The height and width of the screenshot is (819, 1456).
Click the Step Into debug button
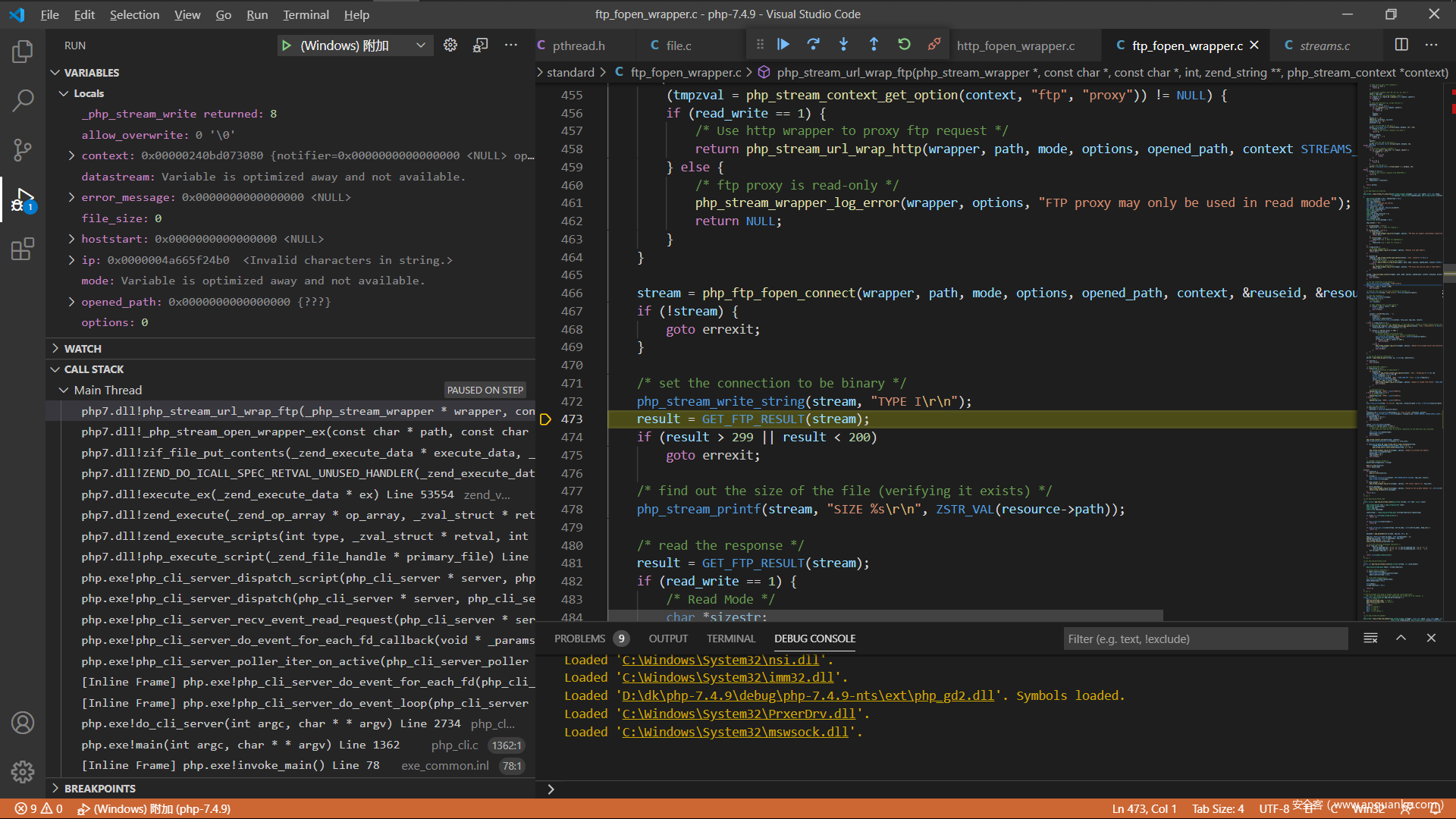pos(843,45)
